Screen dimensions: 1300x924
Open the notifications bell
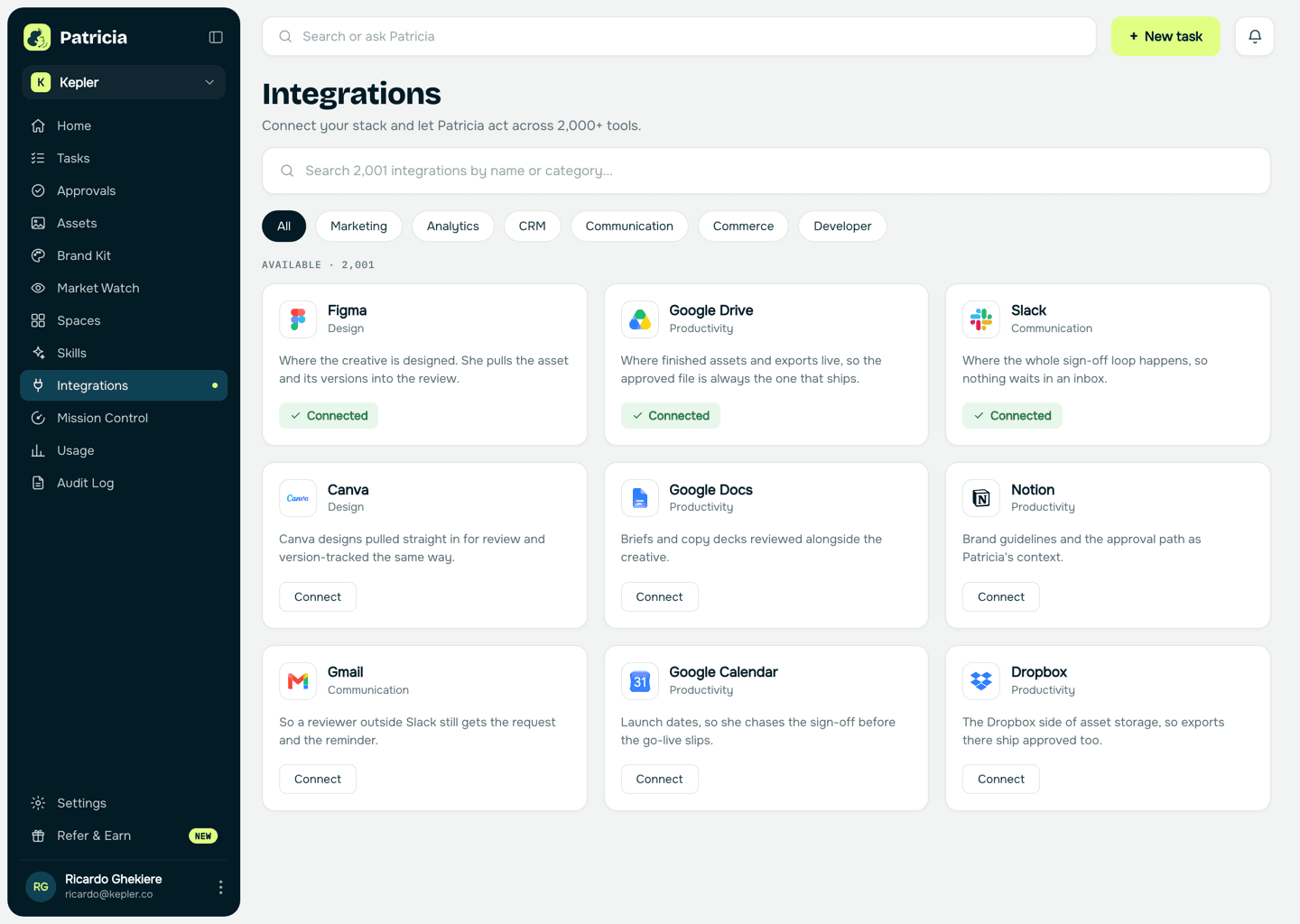1255,36
